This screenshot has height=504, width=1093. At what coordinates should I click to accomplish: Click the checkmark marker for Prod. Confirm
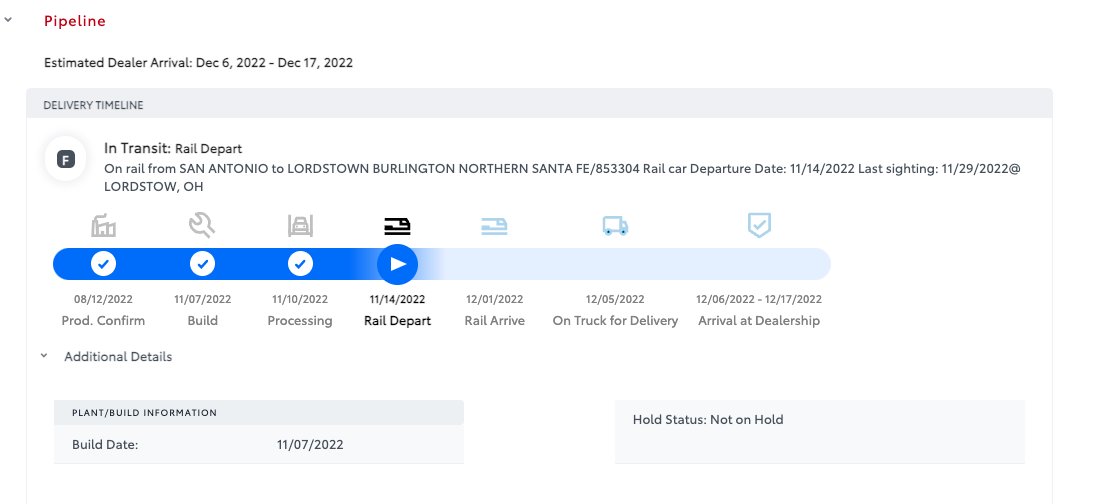[x=103, y=264]
